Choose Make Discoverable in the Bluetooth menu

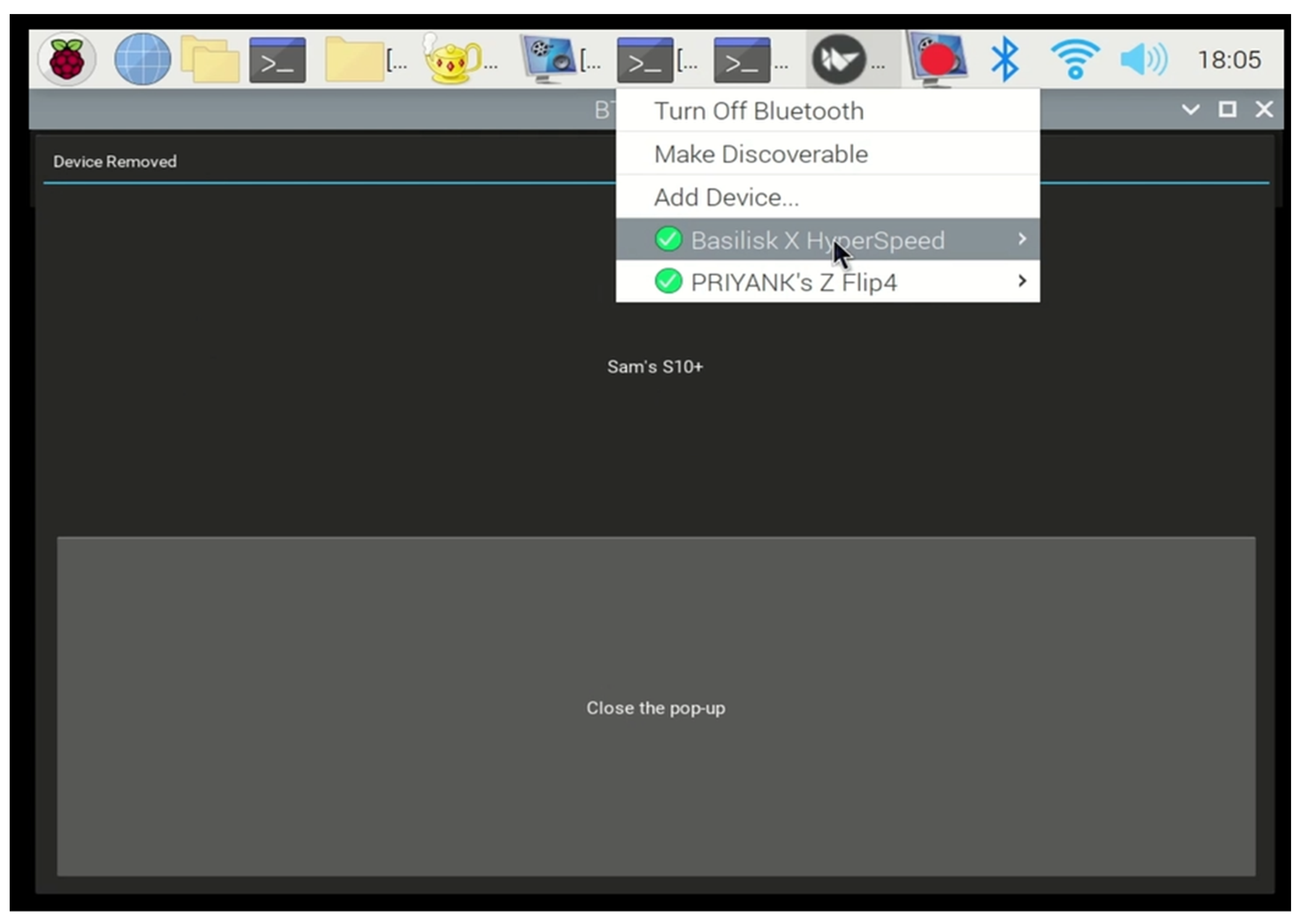click(x=761, y=154)
